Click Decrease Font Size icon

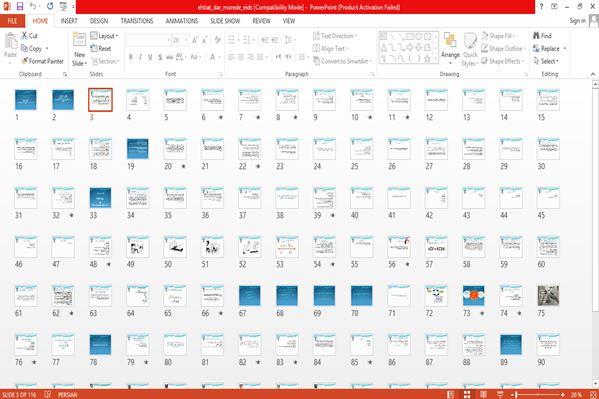point(205,40)
